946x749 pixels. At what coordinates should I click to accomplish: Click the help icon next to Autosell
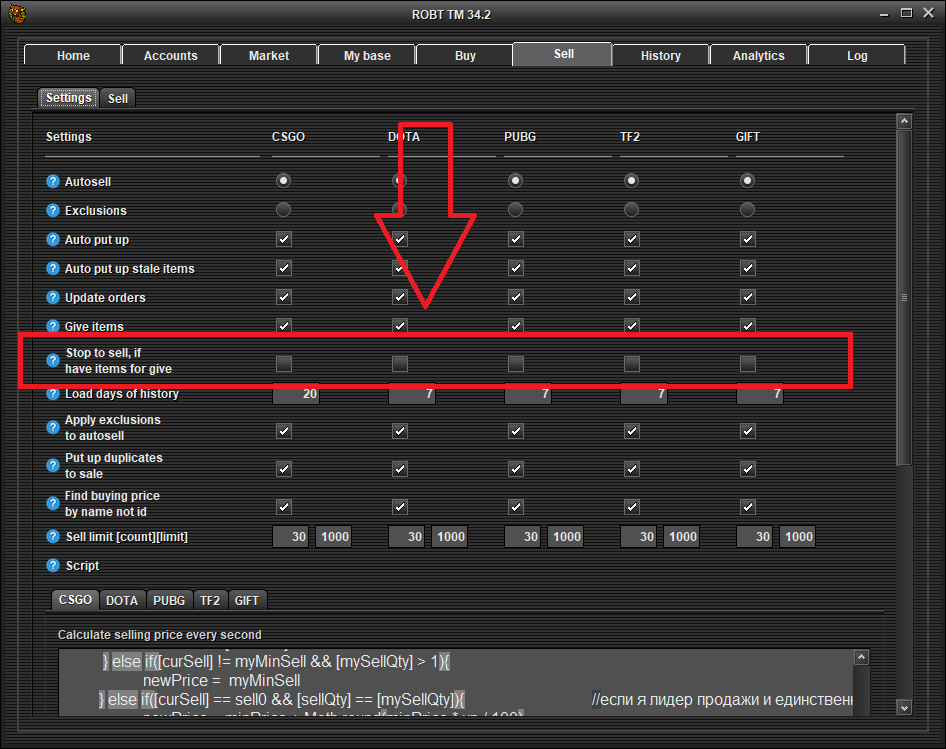click(53, 182)
